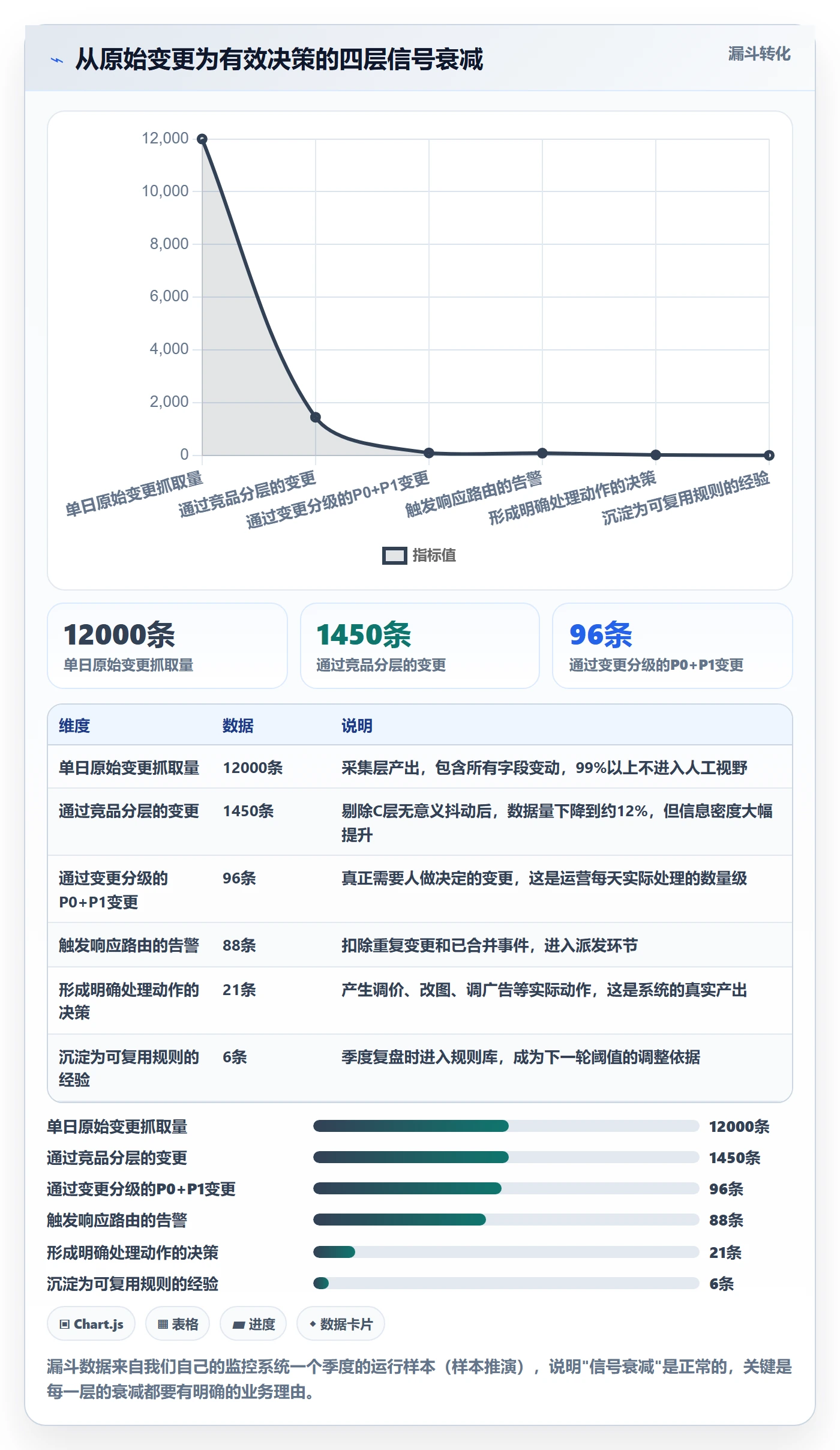Click progress bar for 沉淀为可复用规则的经验
The width and height of the screenshot is (840, 1450).
[x=506, y=1283]
